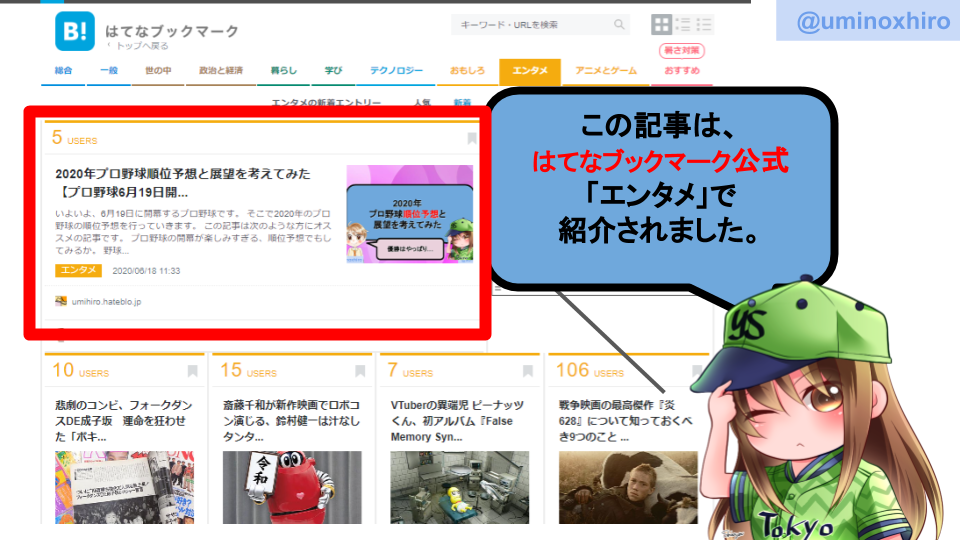The height and width of the screenshot is (540, 960).
Task: Click the エンタメ tag on baseball article
Action: [78, 270]
